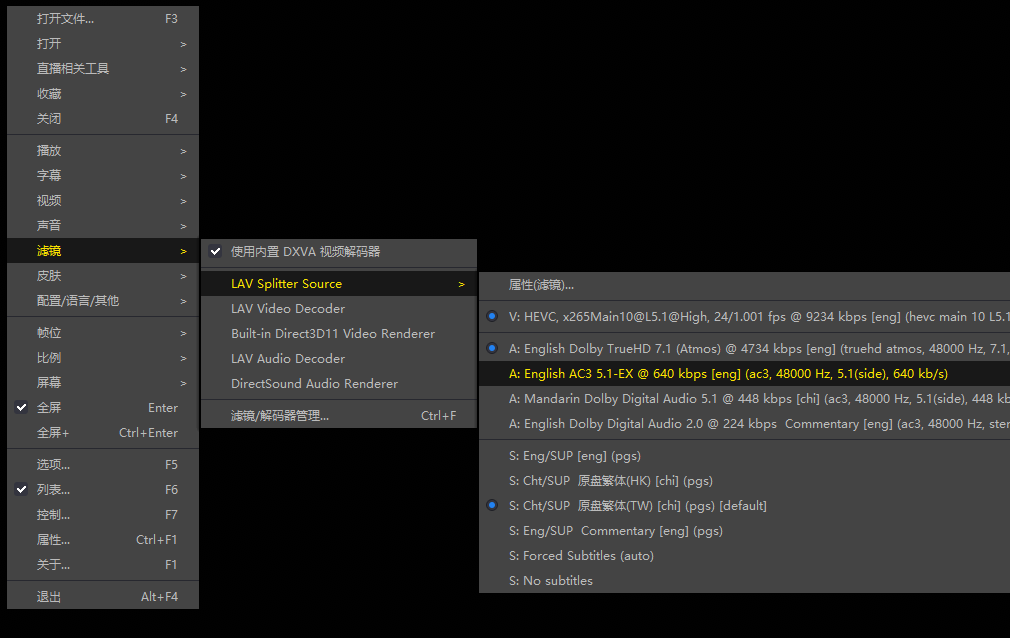Select Built-in Direct3D11 Video Renderer
Viewport: 1010px width, 638px height.
click(339, 334)
